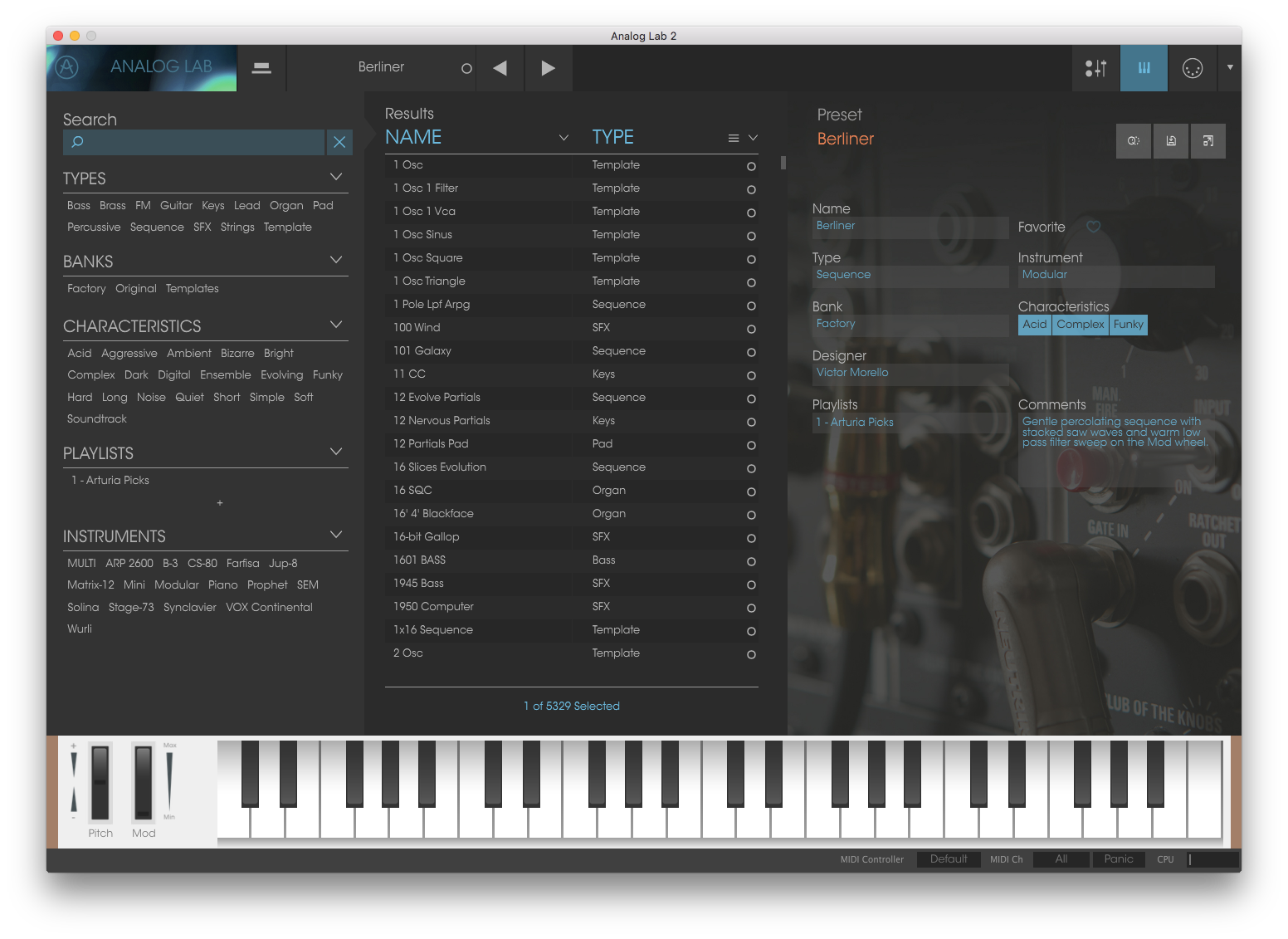This screenshot has width=1288, height=939.
Task: Select the 1 Pole Lpf Arpg preset
Action: pos(572,305)
